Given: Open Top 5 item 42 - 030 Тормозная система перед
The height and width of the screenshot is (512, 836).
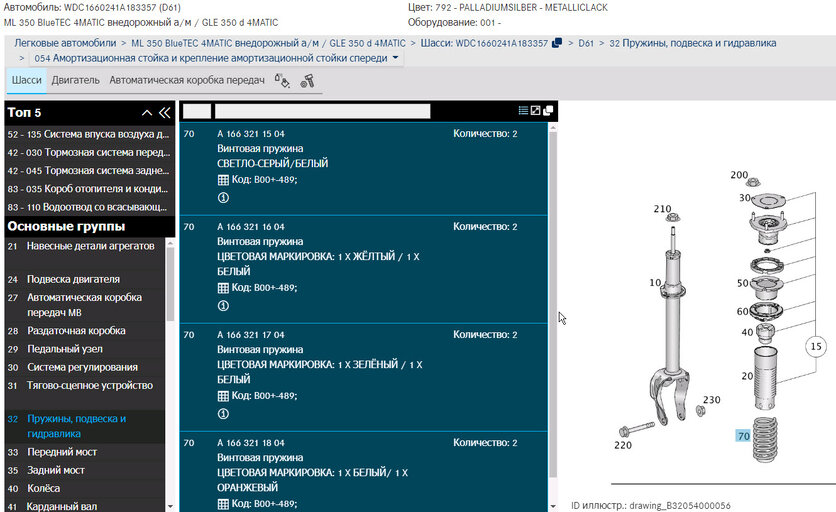Looking at the screenshot, I should coord(89,153).
